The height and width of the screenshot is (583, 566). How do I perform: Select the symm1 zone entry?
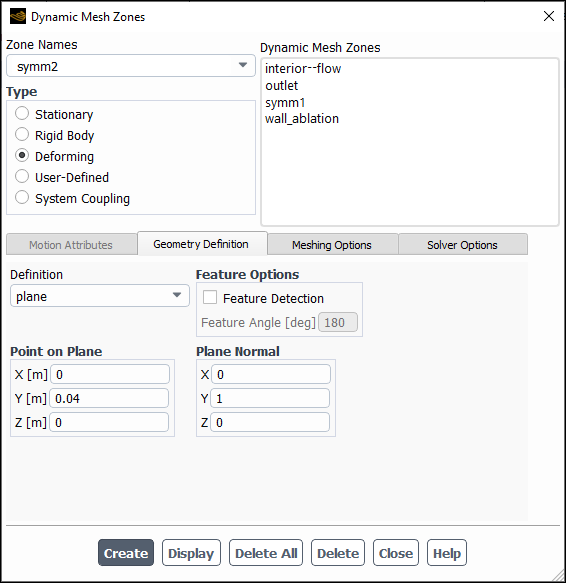click(285, 102)
